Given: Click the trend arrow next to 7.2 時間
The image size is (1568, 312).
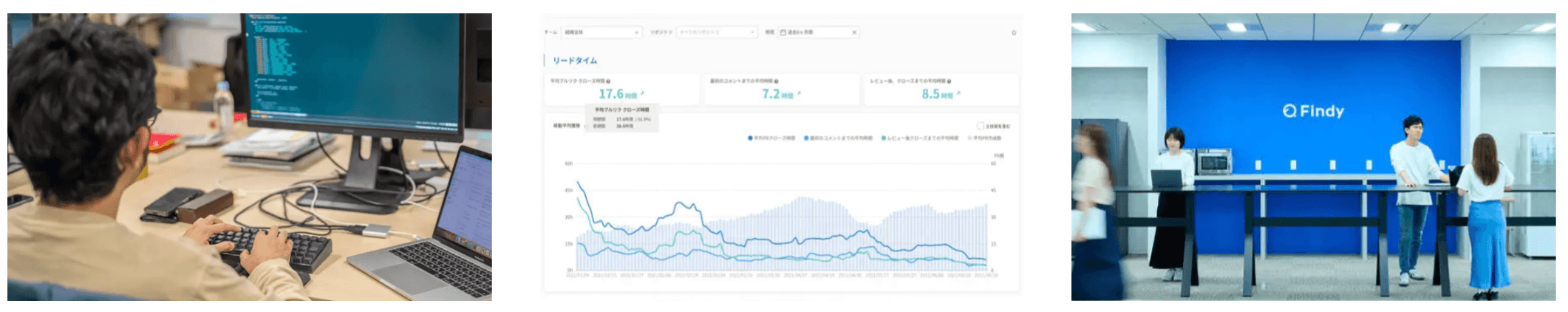Looking at the screenshot, I should pyautogui.click(x=799, y=94).
